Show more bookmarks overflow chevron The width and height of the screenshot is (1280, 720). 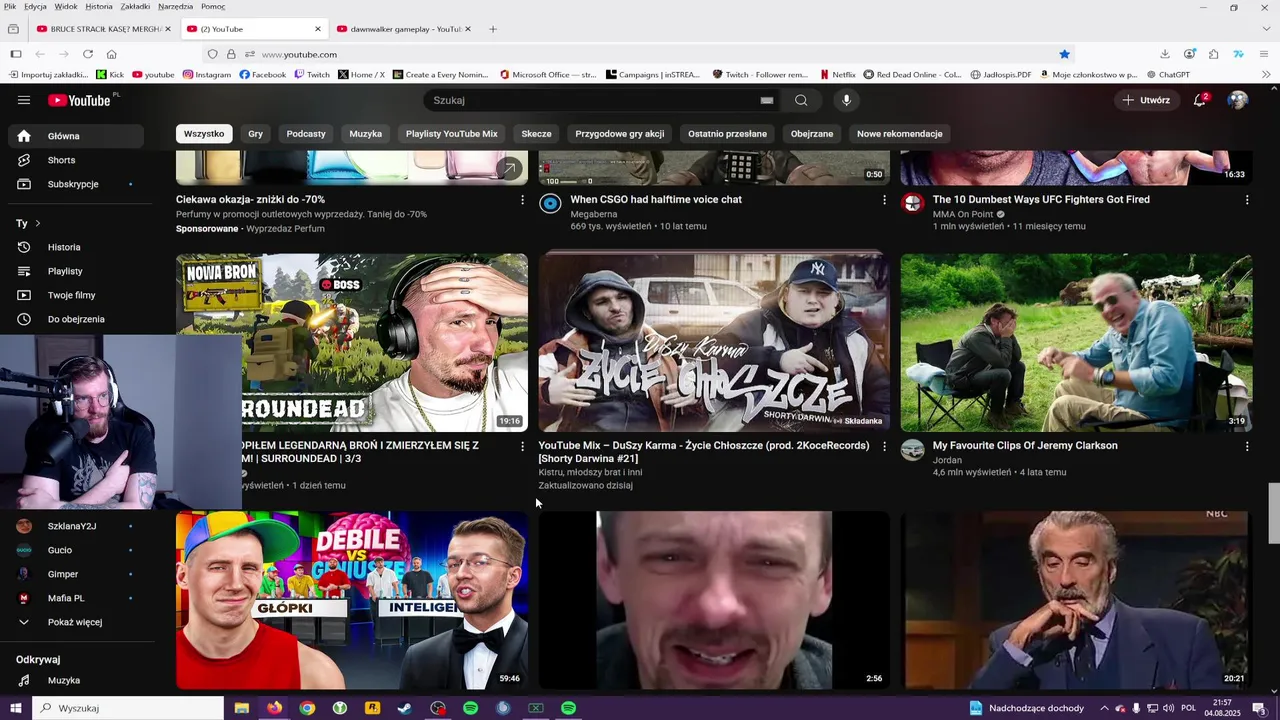[x=1265, y=74]
